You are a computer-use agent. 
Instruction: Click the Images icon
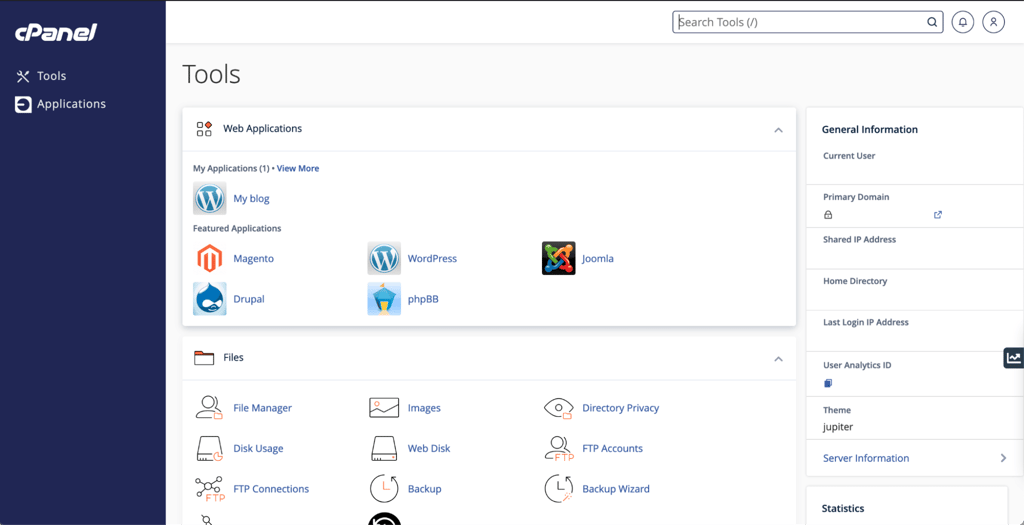(x=384, y=407)
